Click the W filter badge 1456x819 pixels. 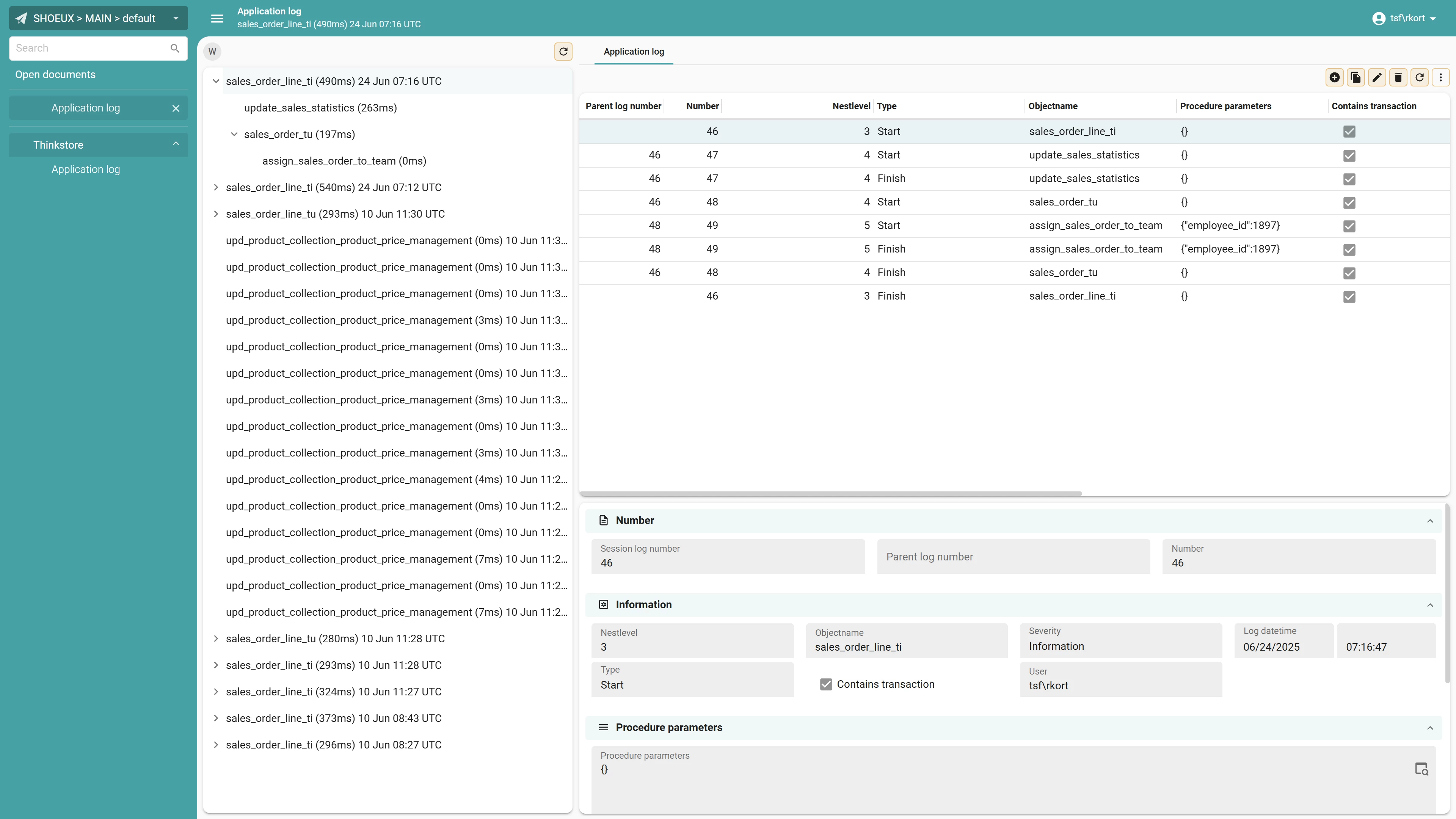(212, 52)
